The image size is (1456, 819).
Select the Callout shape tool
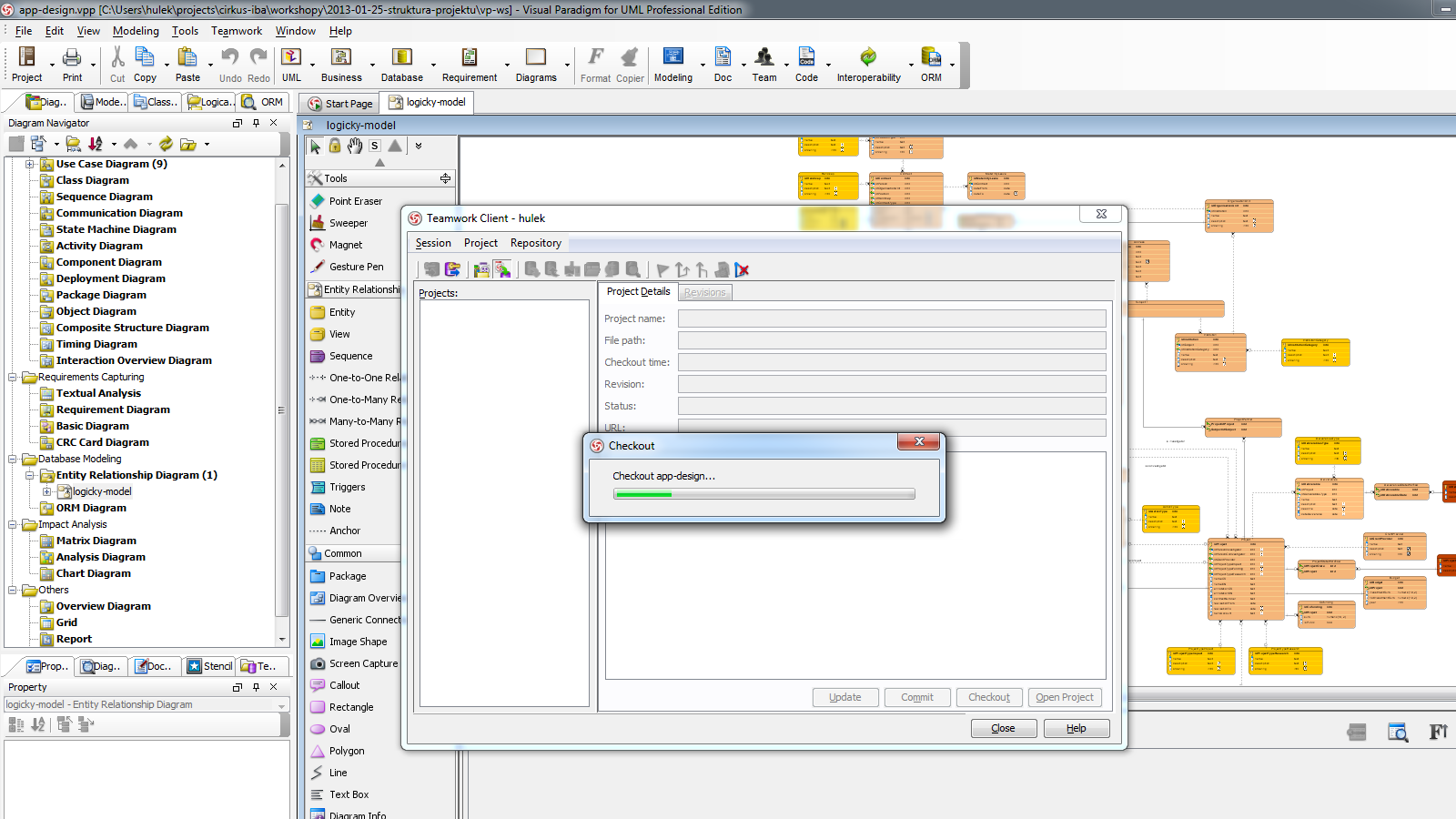coord(344,685)
